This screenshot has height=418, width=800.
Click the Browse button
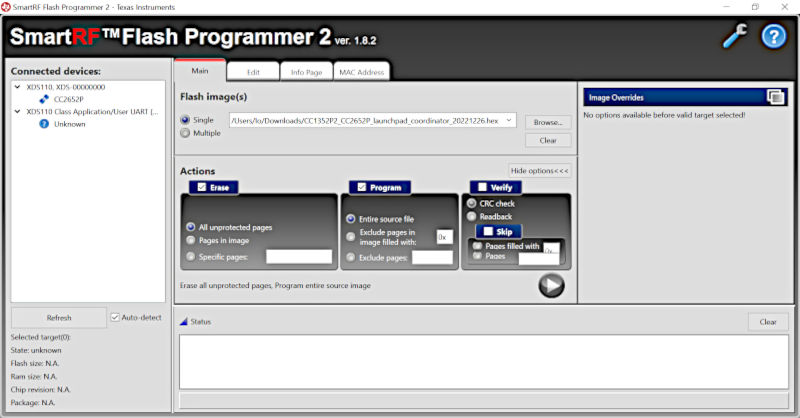(547, 121)
